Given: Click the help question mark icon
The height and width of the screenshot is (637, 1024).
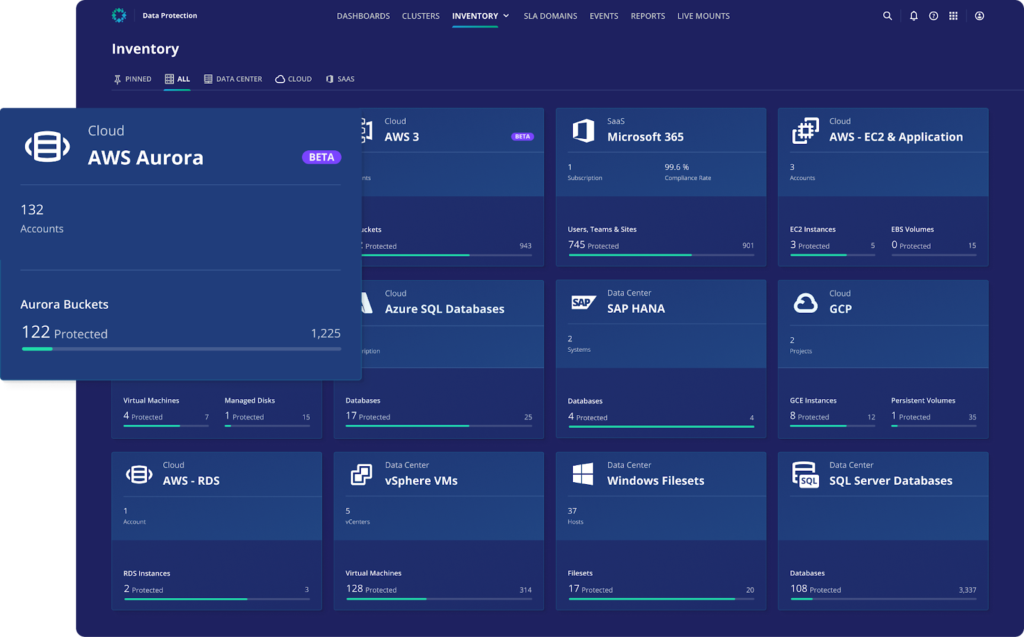Looking at the screenshot, I should point(935,16).
